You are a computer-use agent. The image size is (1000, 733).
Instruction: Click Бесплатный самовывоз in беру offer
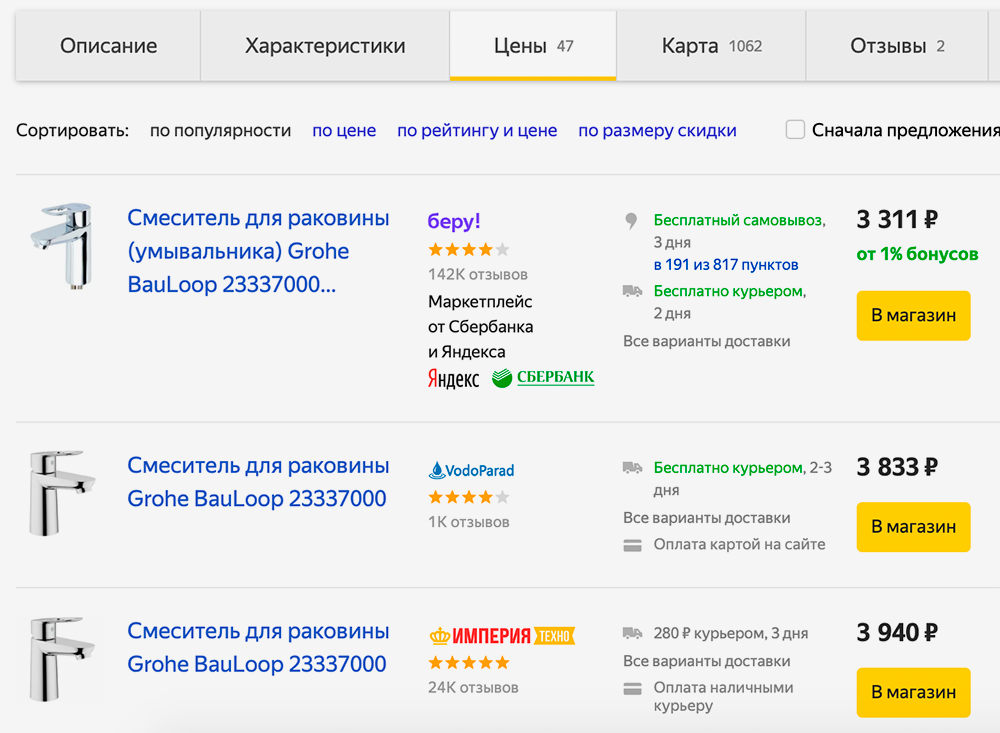tap(738, 220)
